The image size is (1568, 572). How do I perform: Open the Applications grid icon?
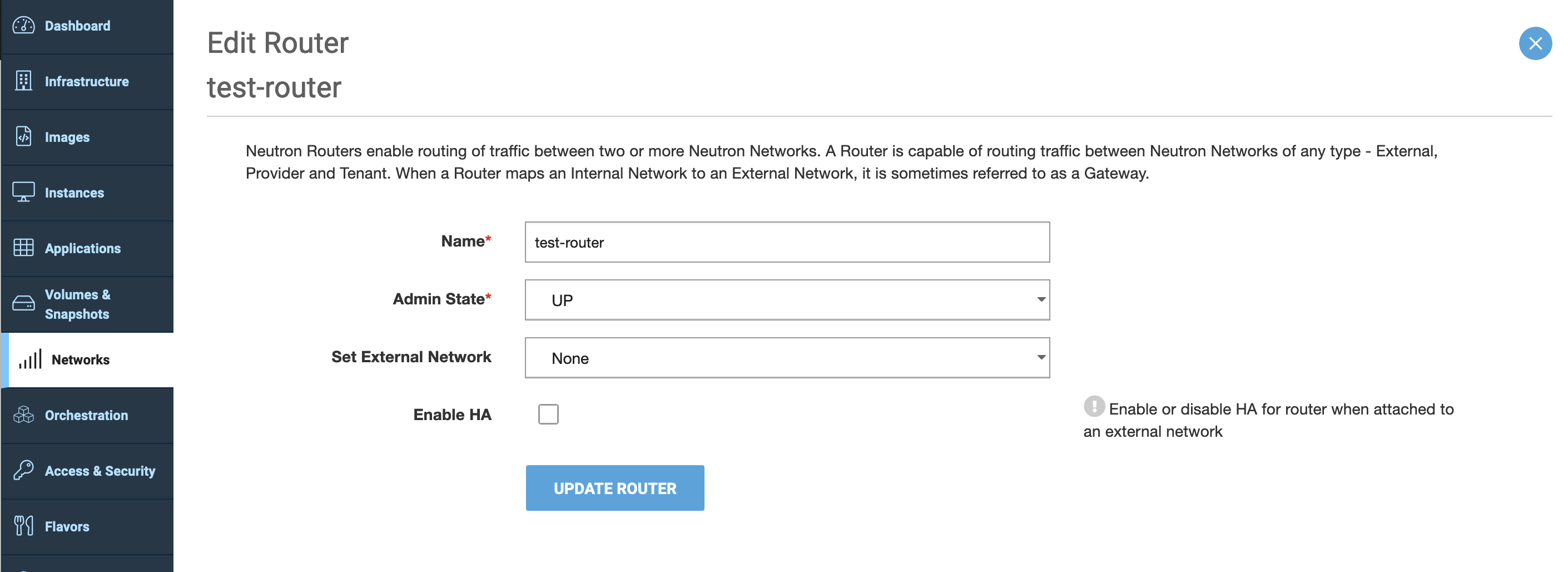(x=24, y=247)
